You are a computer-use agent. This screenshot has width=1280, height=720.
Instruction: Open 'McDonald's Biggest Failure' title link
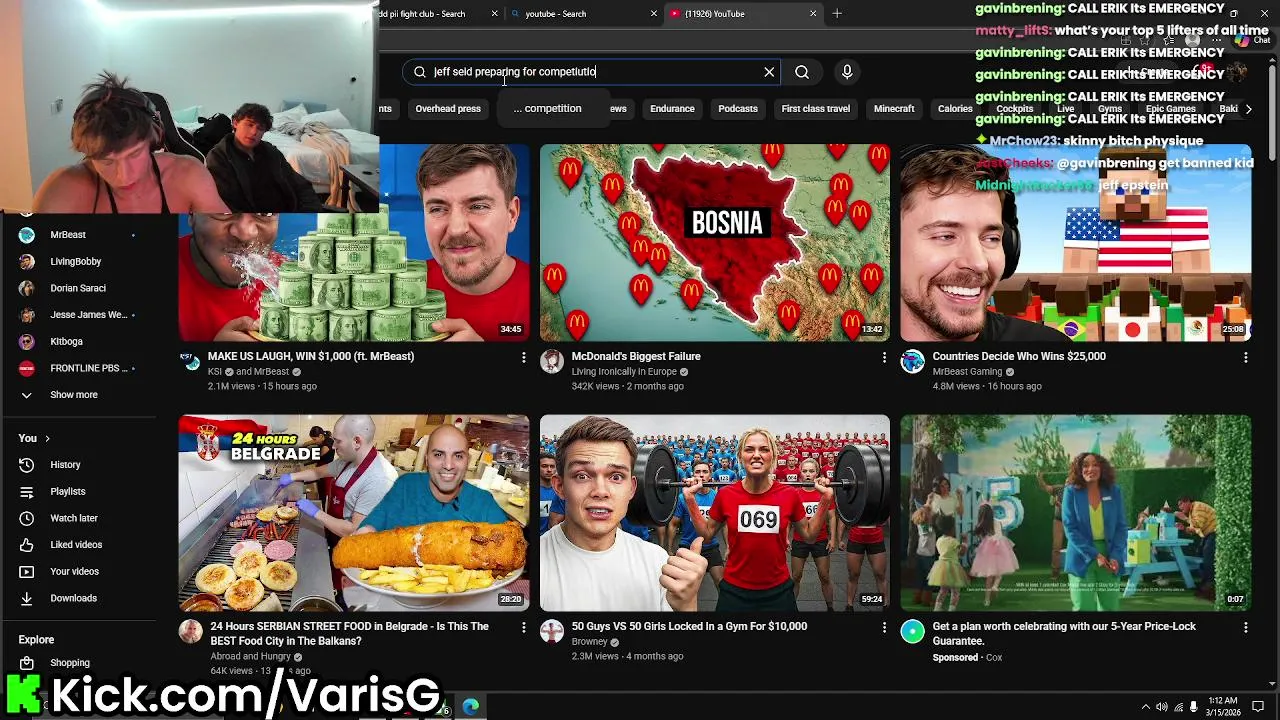point(636,356)
